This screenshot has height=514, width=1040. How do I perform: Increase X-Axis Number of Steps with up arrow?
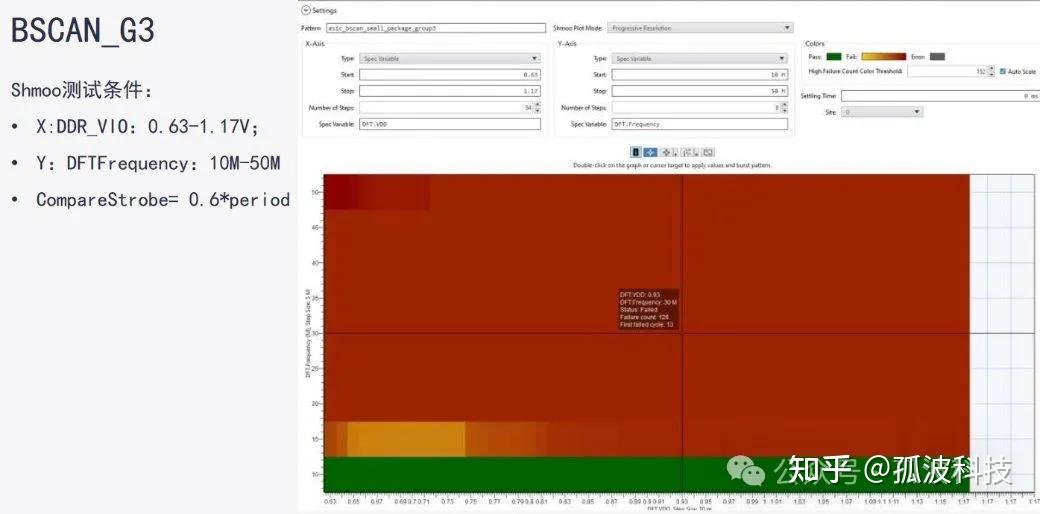[537, 105]
